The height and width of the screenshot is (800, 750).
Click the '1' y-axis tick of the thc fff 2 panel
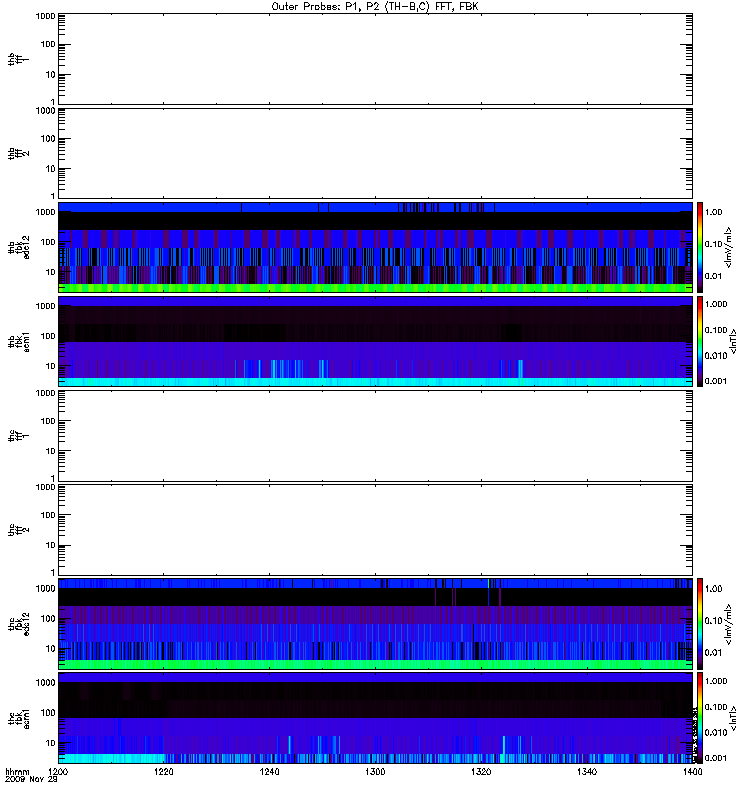click(x=53, y=572)
